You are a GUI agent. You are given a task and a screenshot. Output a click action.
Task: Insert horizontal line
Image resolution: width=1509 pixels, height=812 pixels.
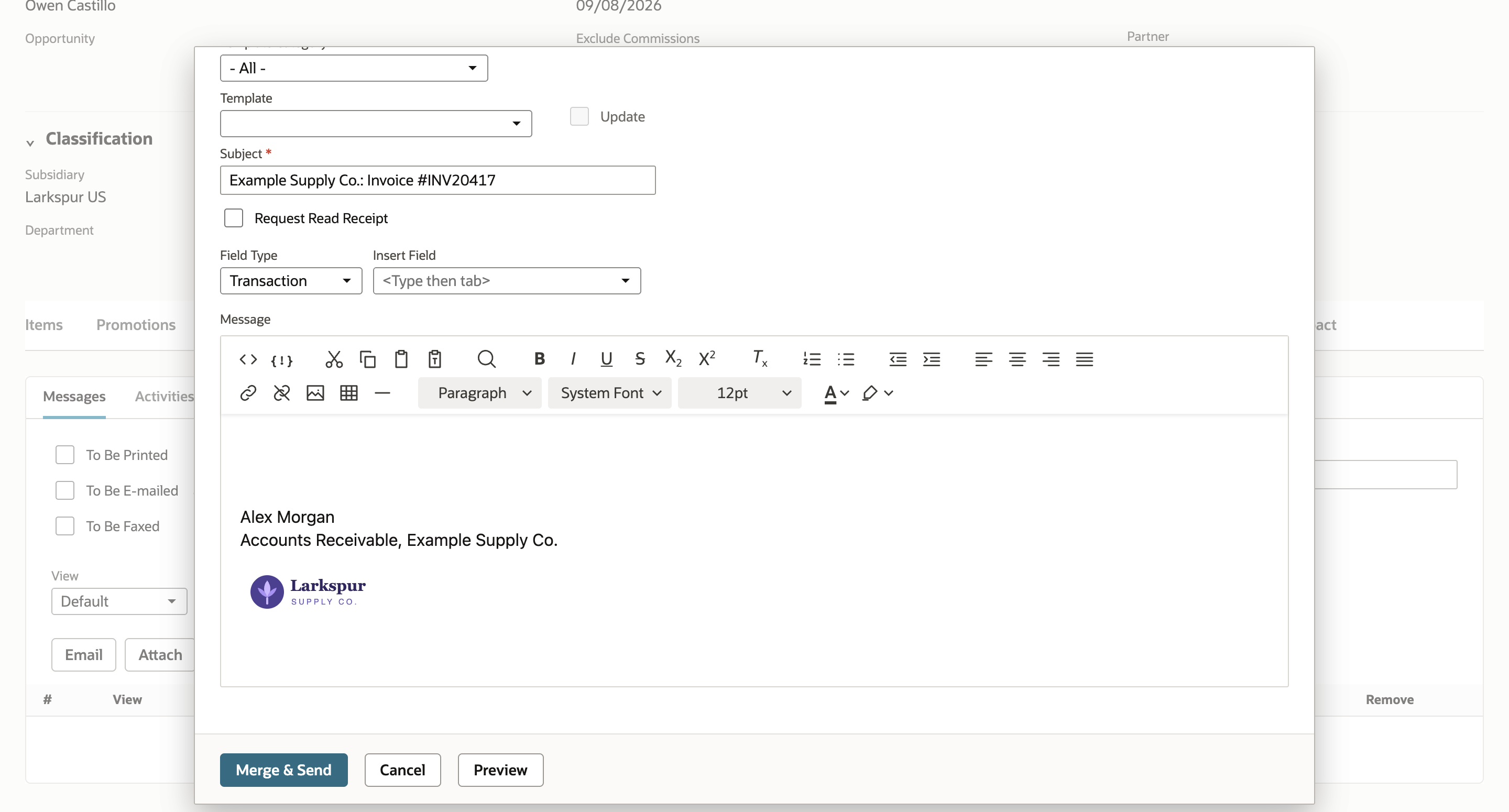382,393
